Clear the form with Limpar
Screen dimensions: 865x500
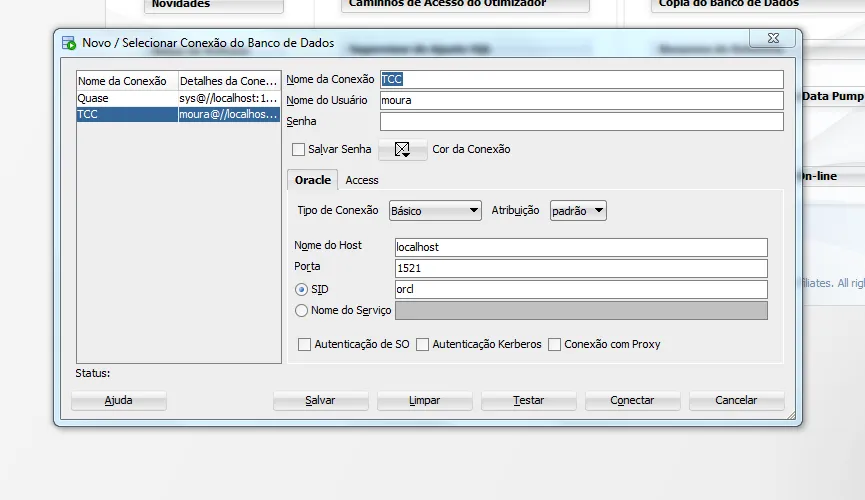pyautogui.click(x=424, y=400)
